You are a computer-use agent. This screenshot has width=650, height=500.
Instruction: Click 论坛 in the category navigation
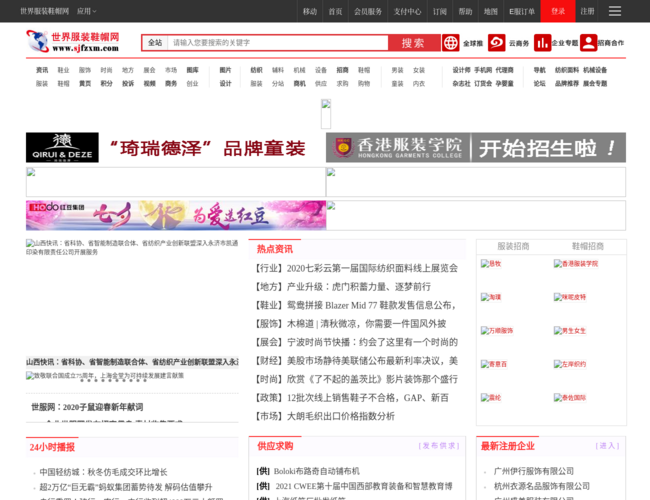pyautogui.click(x=539, y=83)
